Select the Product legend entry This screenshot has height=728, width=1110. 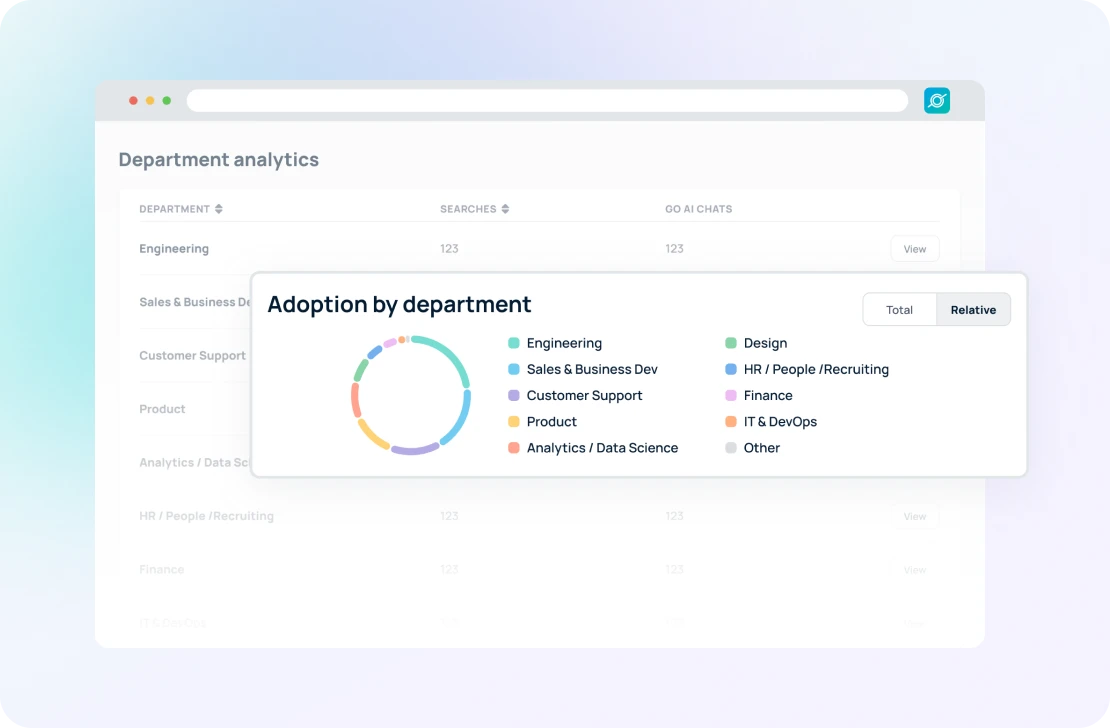552,422
